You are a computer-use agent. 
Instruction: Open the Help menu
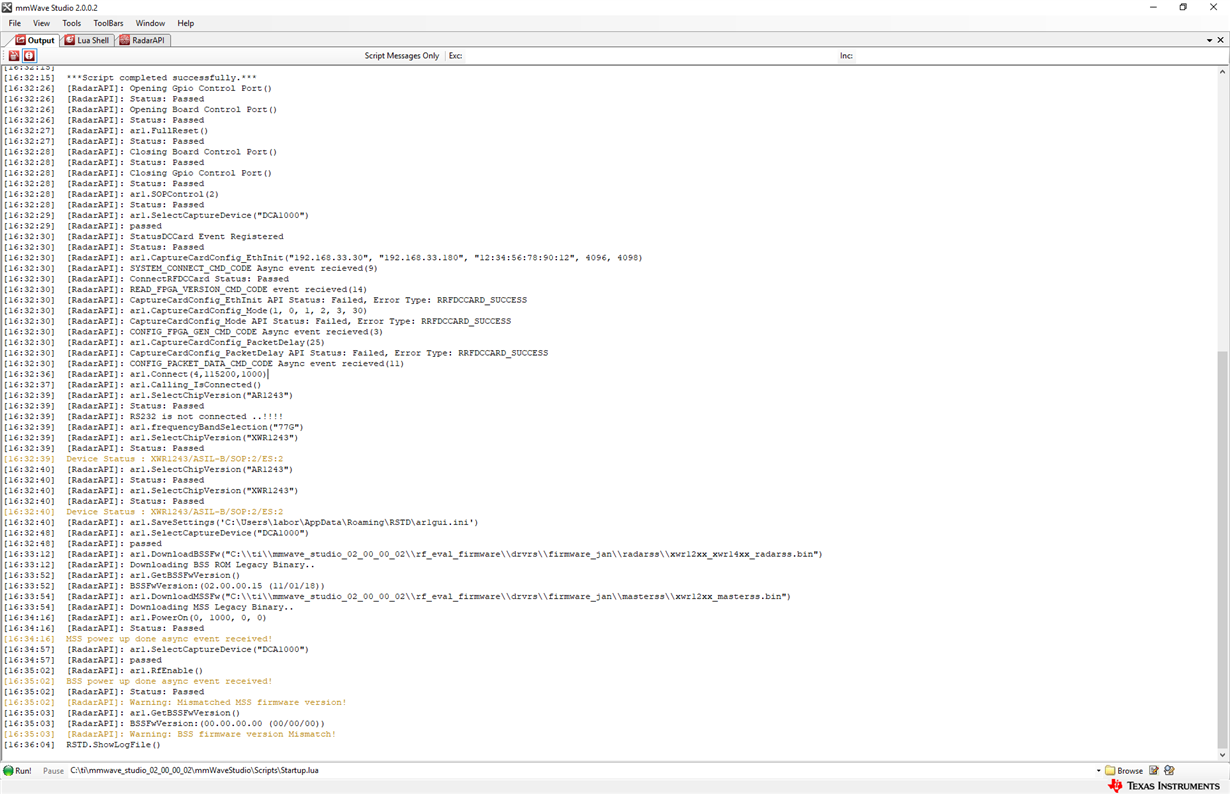point(186,23)
